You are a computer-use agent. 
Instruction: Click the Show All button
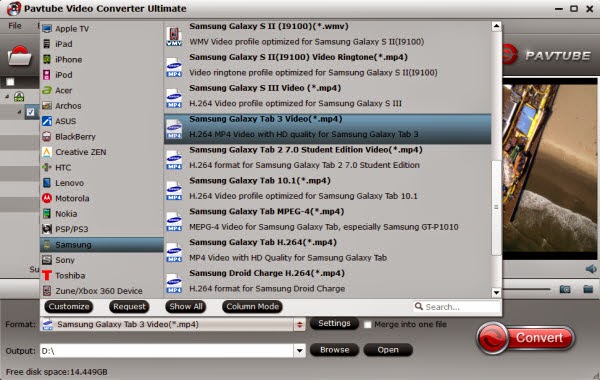coord(186,307)
